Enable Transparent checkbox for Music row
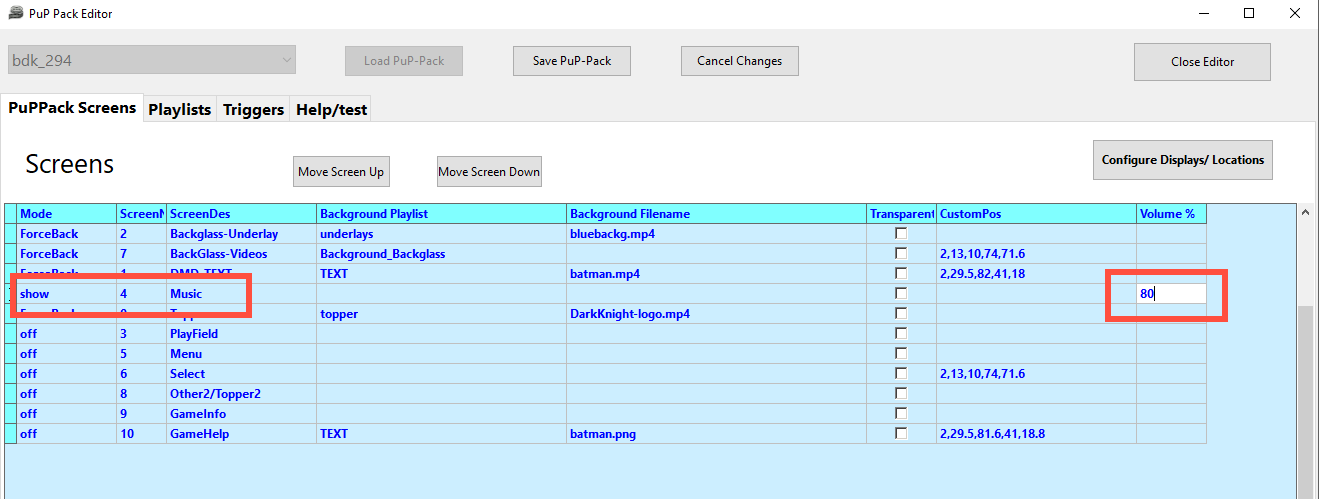The width and height of the screenshot is (1319, 499). click(901, 293)
